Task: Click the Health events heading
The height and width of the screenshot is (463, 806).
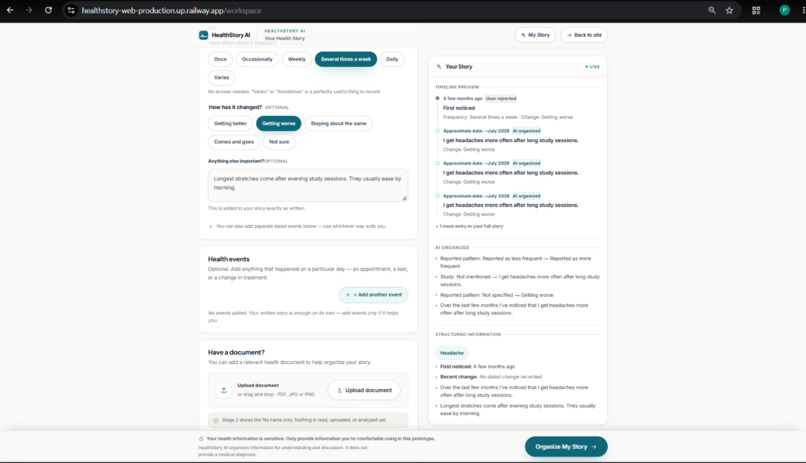Action: 229,259
